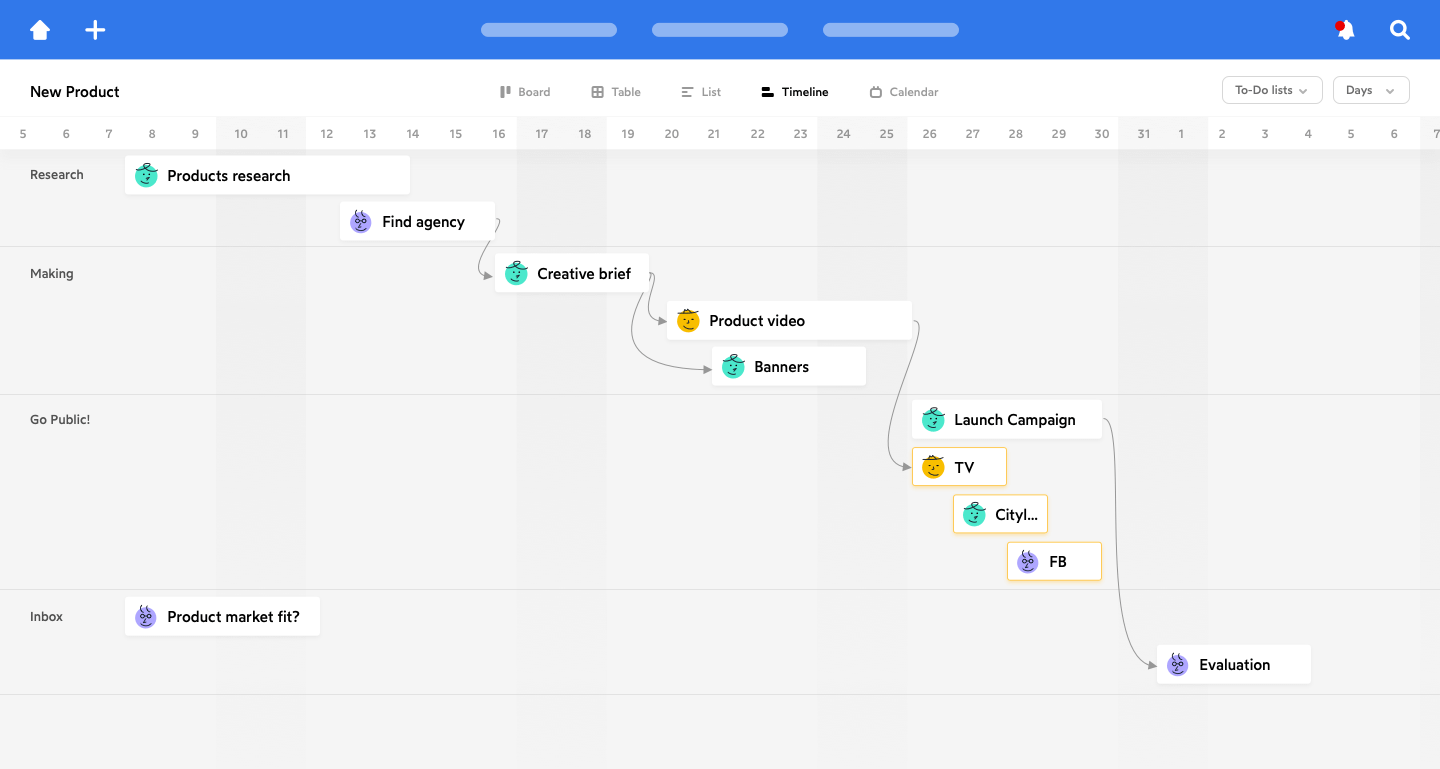Screen dimensions: 1440x769
Task: Click the green avatar on Banners task
Action: pyautogui.click(x=733, y=367)
